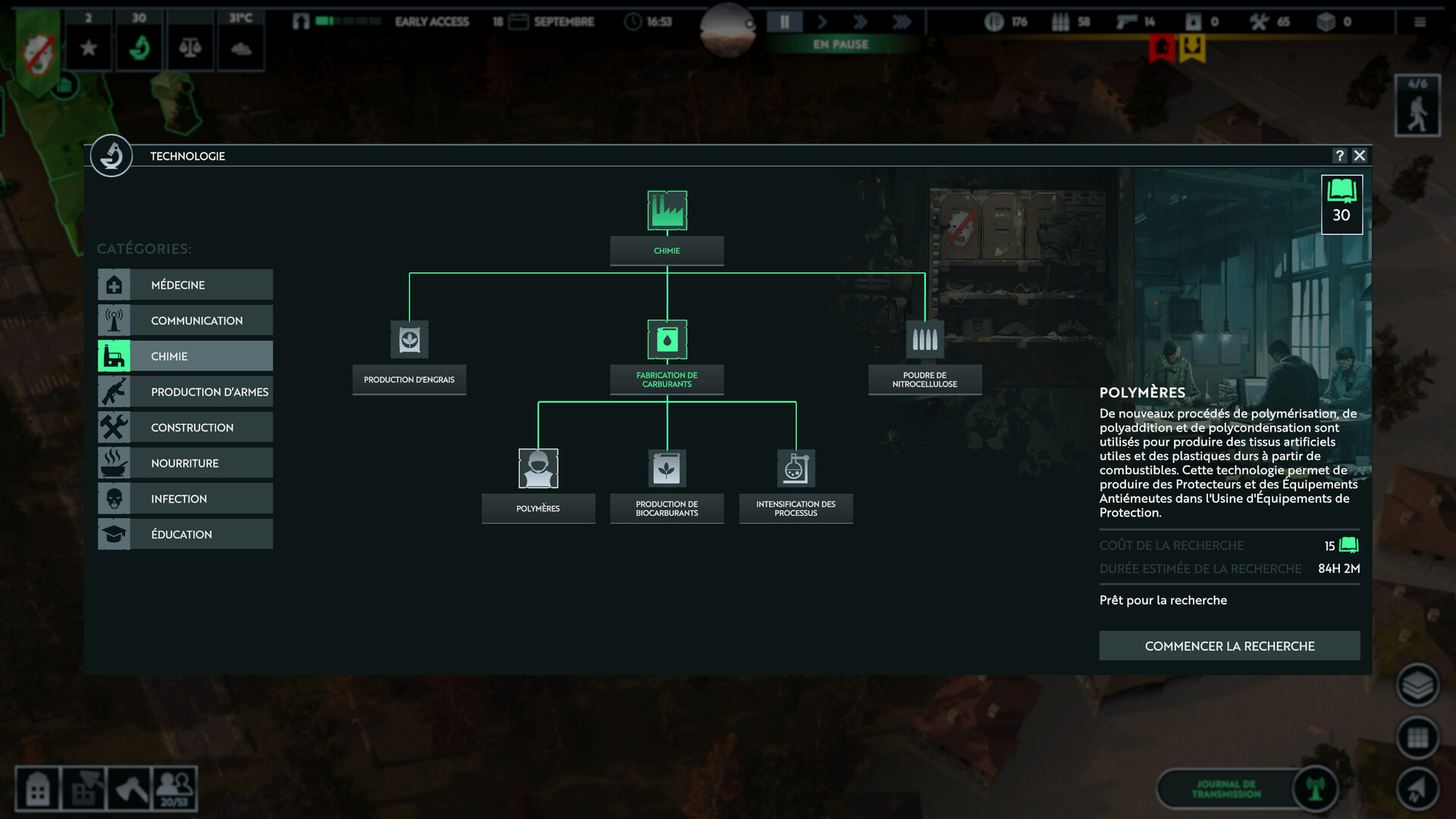Select the Production d'Engrais node icon
The height and width of the screenshot is (819, 1456).
coord(409,339)
